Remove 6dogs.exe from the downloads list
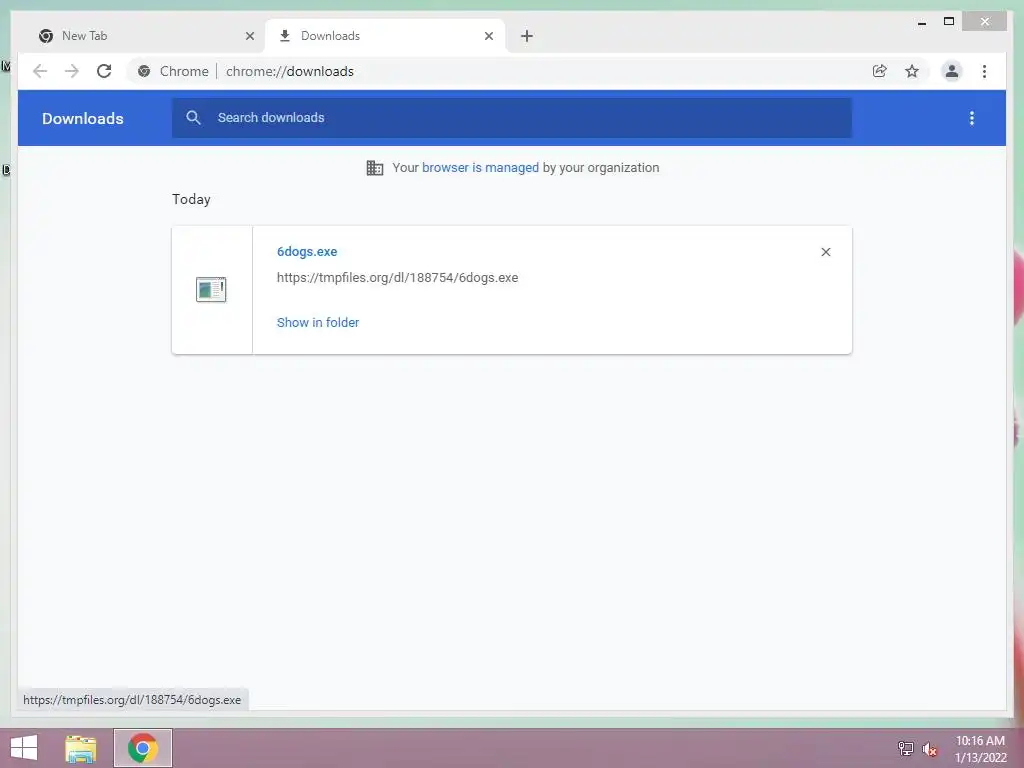Image resolution: width=1024 pixels, height=768 pixels. 825,252
